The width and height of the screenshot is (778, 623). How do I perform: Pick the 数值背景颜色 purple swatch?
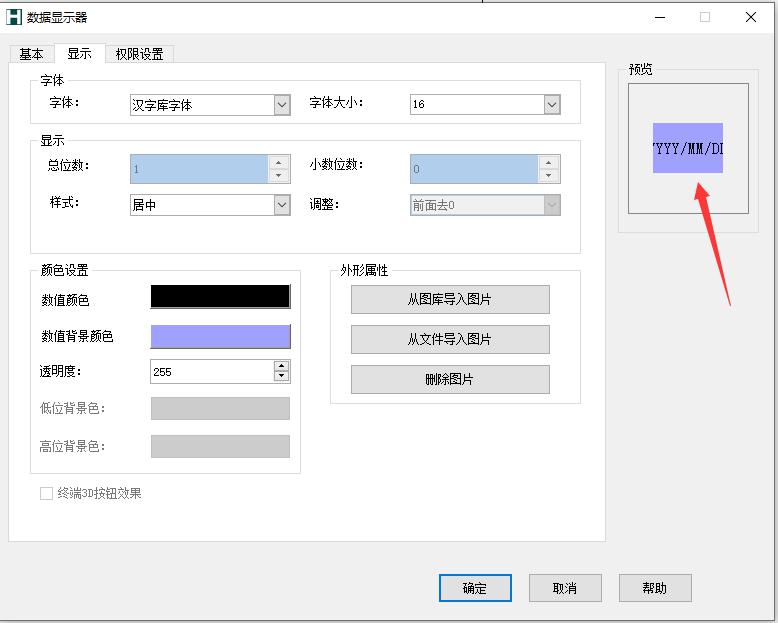[220, 336]
